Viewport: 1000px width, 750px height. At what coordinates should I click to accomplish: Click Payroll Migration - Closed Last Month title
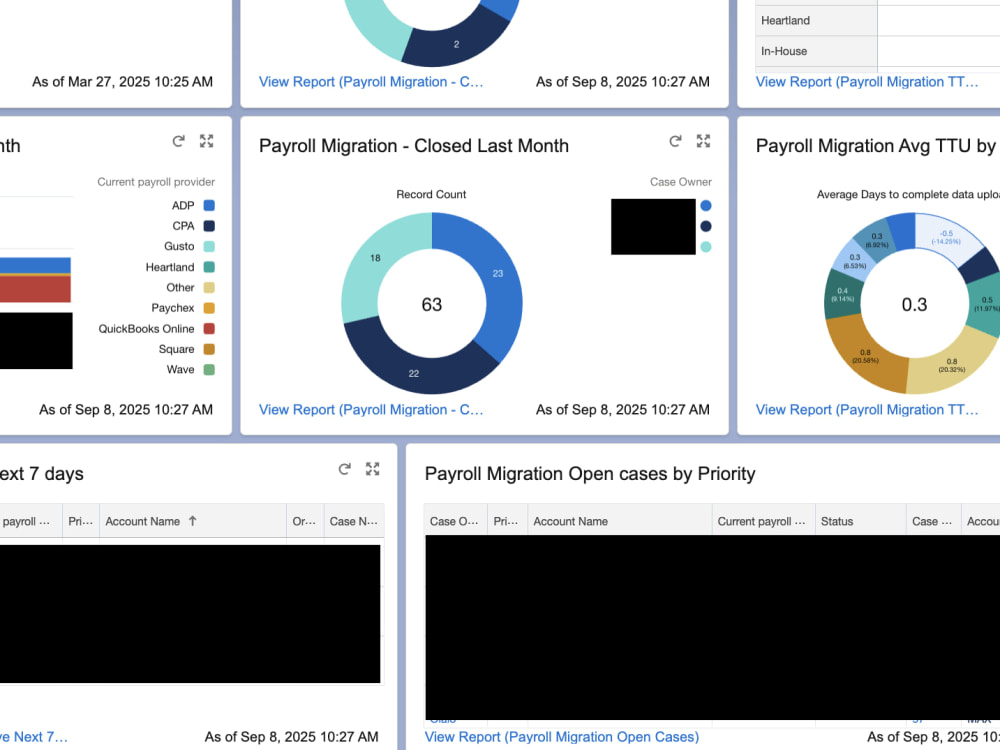(x=414, y=145)
